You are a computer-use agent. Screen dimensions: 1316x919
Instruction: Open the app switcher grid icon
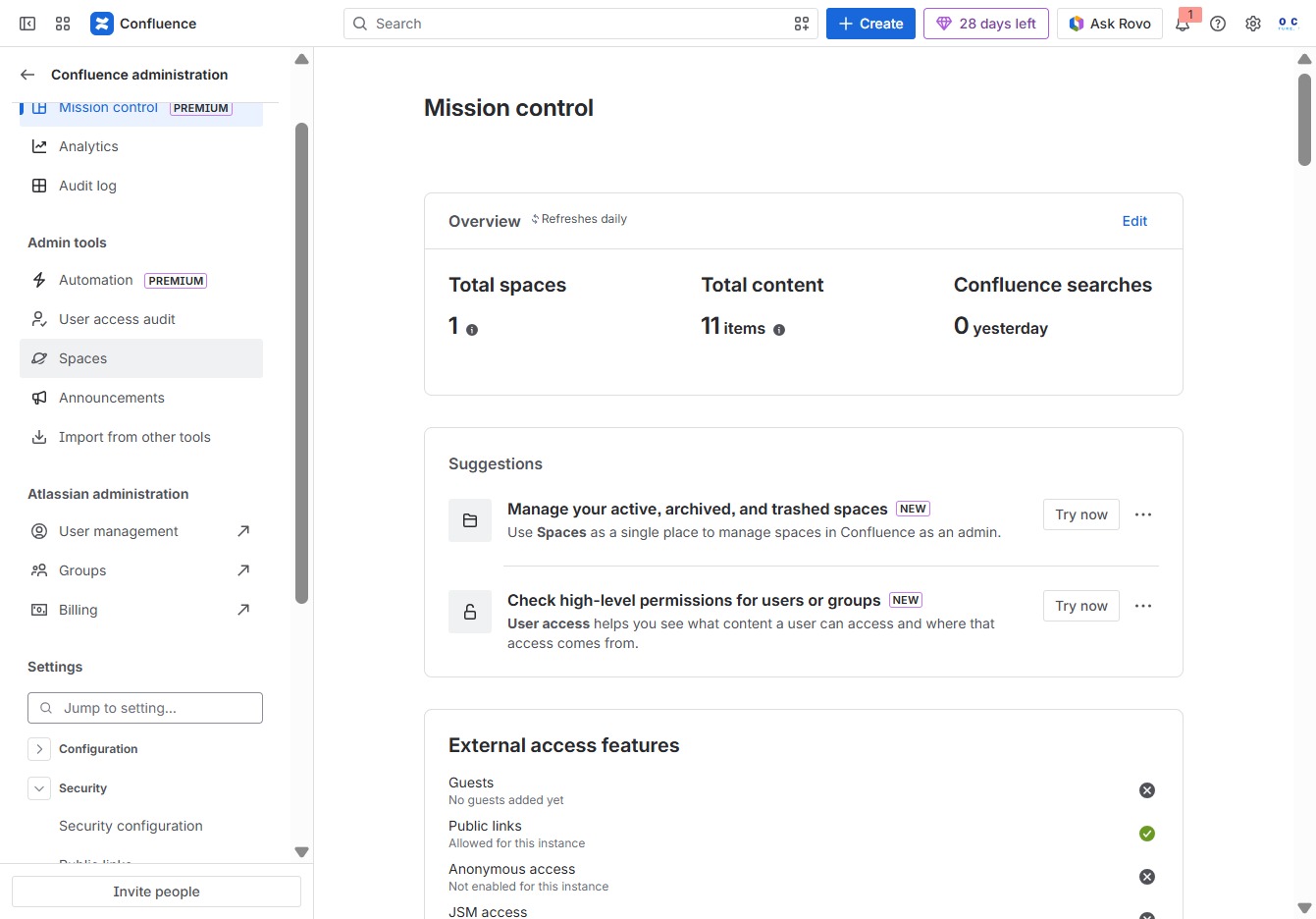coord(63,24)
